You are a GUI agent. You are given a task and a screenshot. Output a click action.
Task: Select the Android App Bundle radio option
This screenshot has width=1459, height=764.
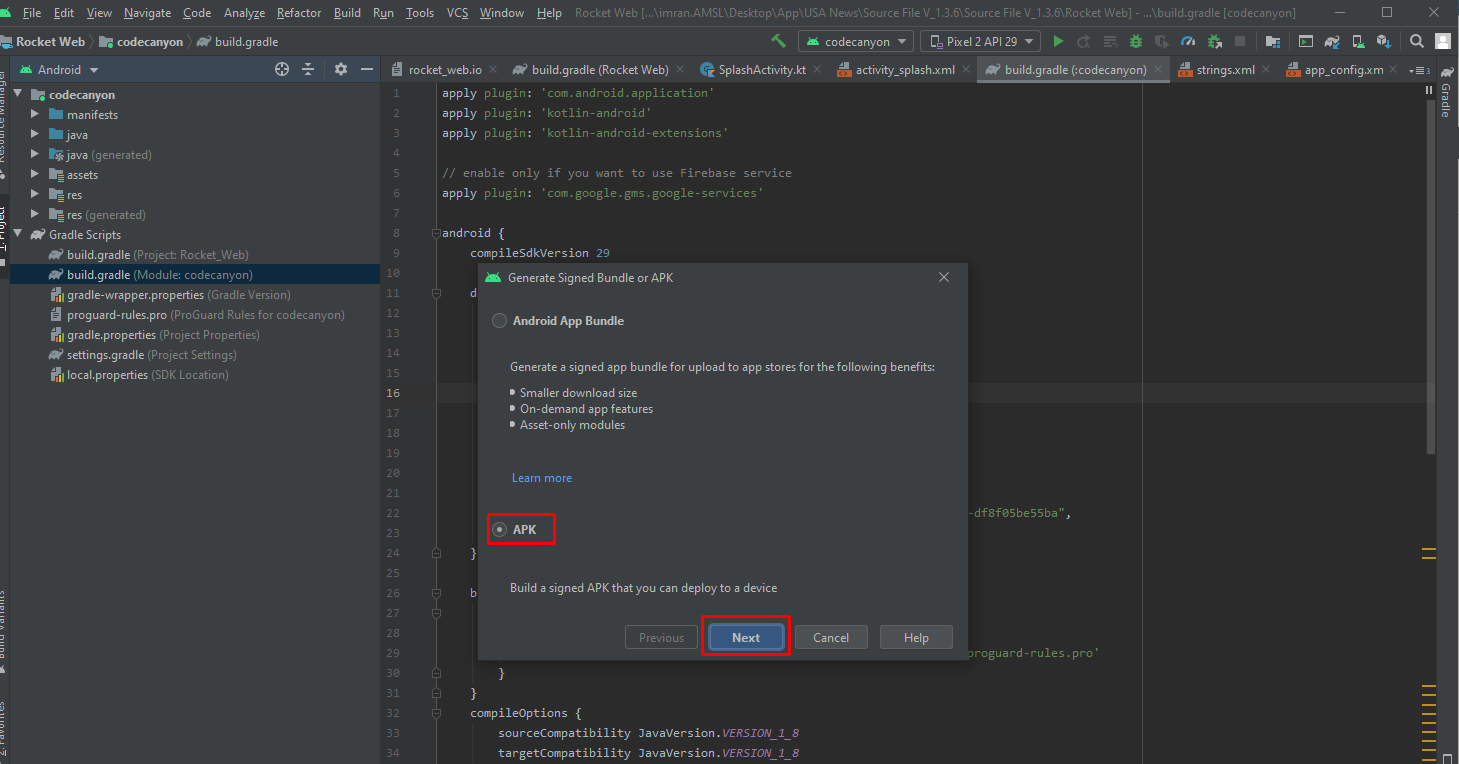[x=499, y=321]
